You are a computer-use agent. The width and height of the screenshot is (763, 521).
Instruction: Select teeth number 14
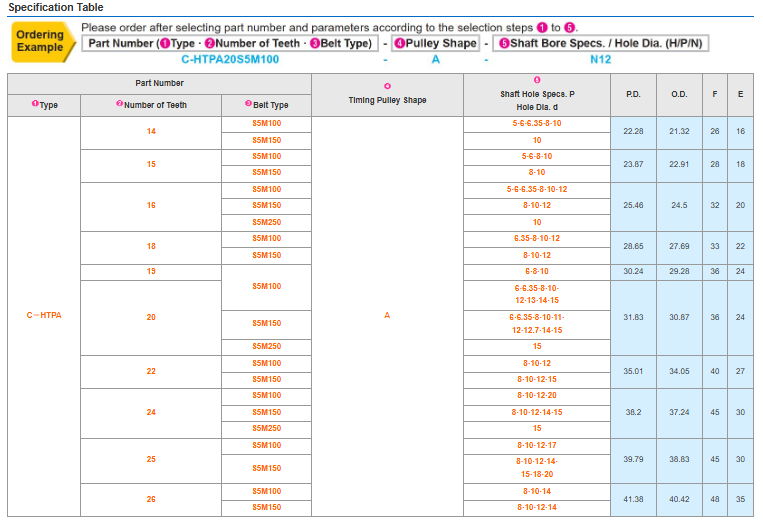coord(151,132)
